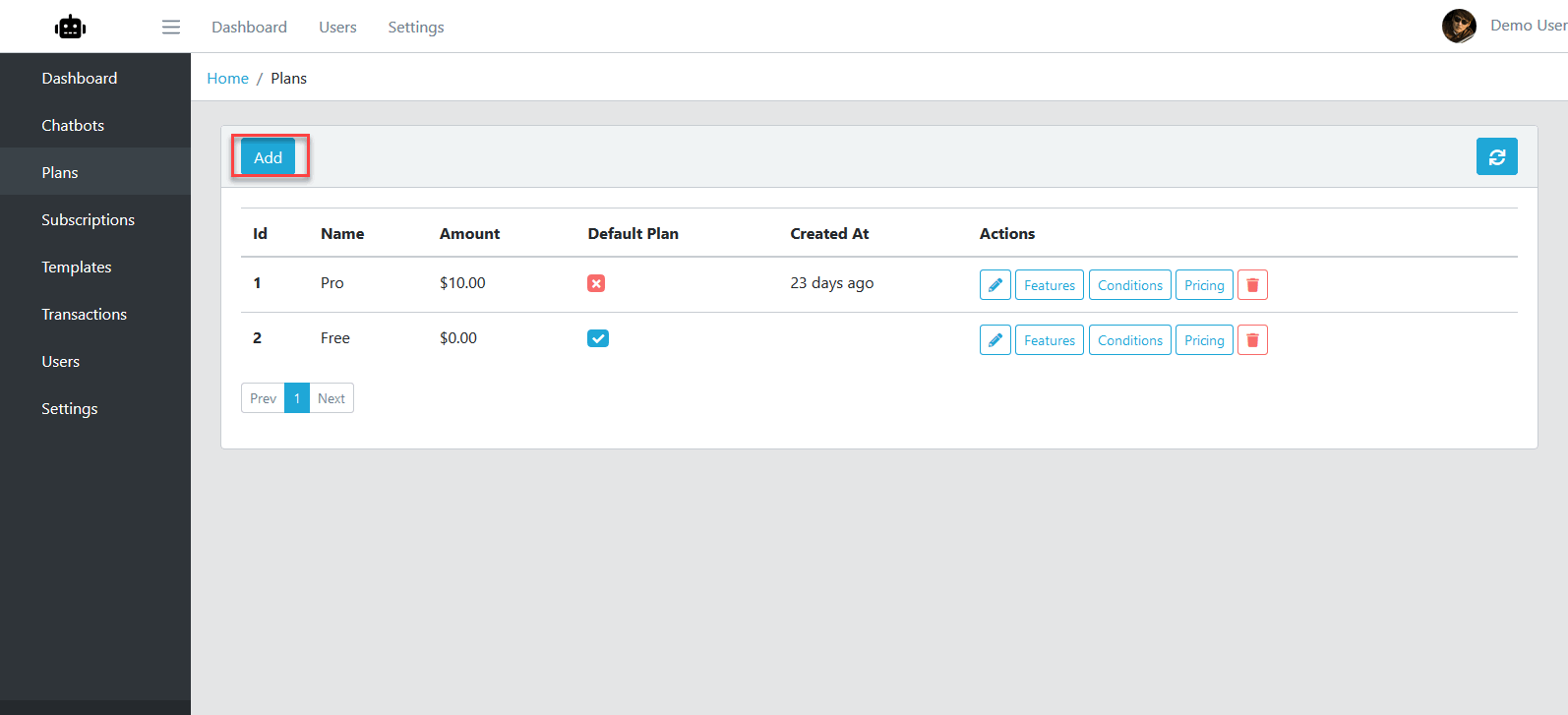This screenshot has height=715, width=1568.
Task: Click the Default Plan column header
Action: (633, 233)
